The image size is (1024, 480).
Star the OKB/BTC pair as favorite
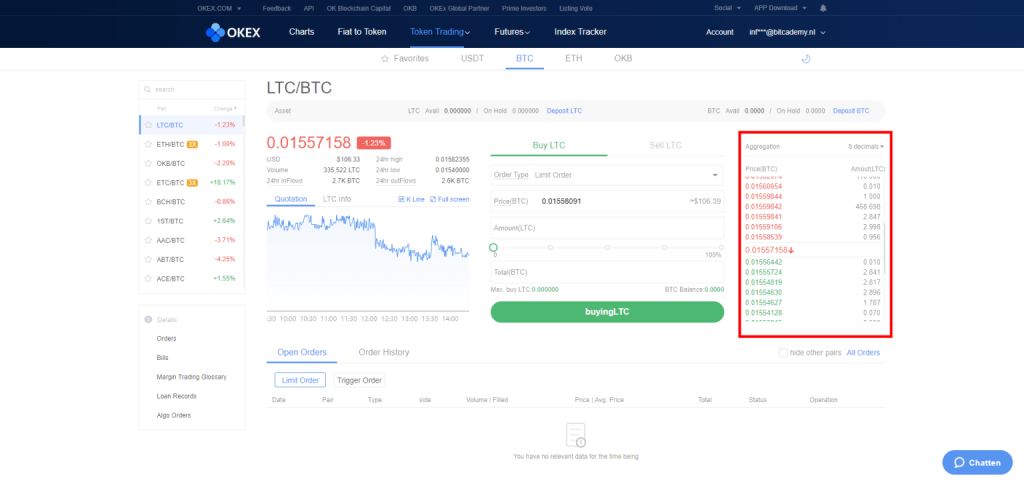click(148, 163)
